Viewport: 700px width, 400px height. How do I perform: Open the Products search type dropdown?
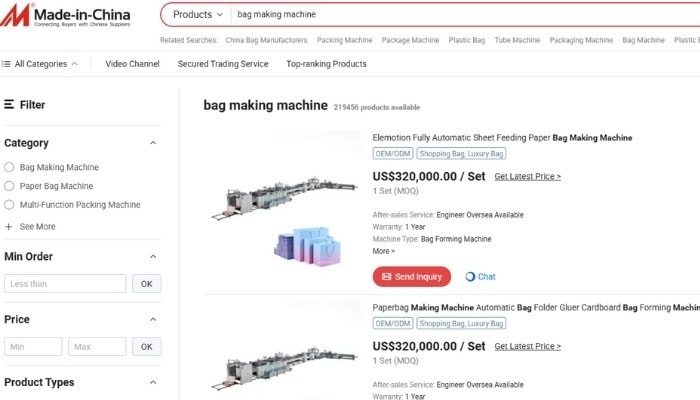click(197, 15)
